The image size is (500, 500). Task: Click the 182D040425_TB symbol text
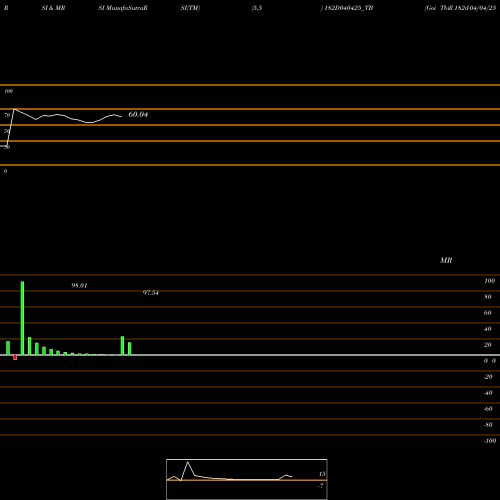349,8
